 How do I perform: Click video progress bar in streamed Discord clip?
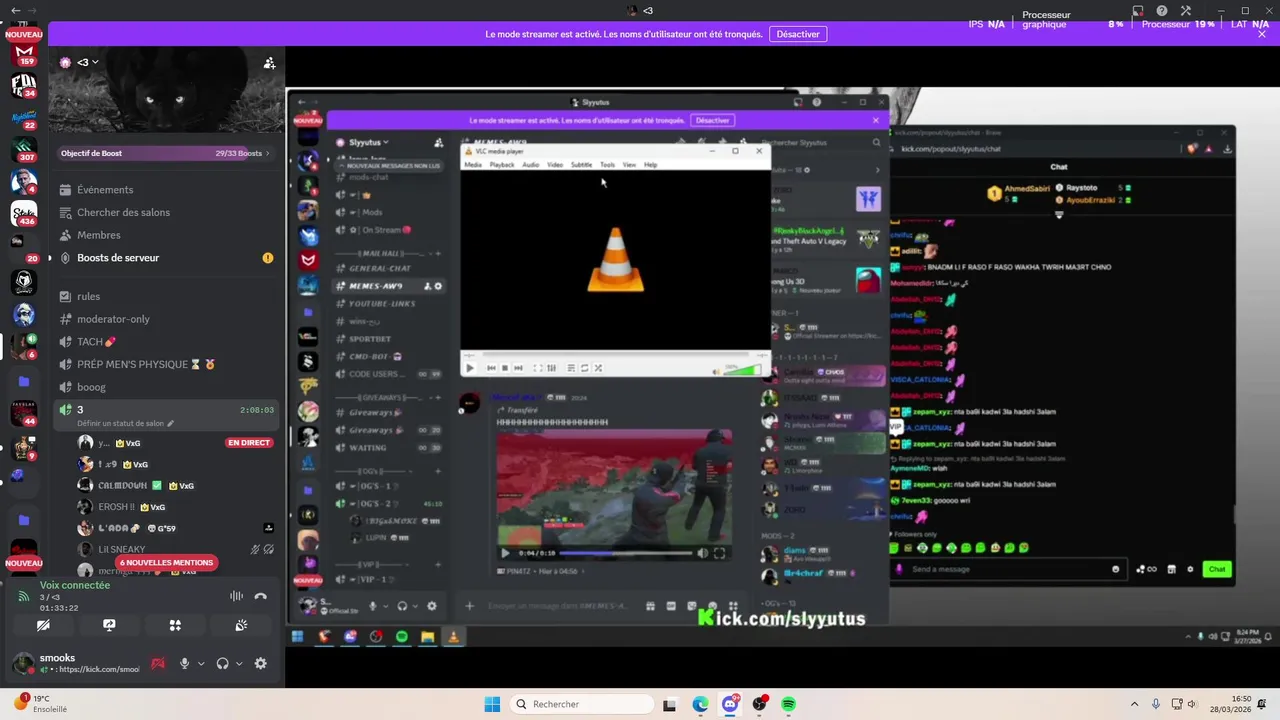[x=625, y=553]
